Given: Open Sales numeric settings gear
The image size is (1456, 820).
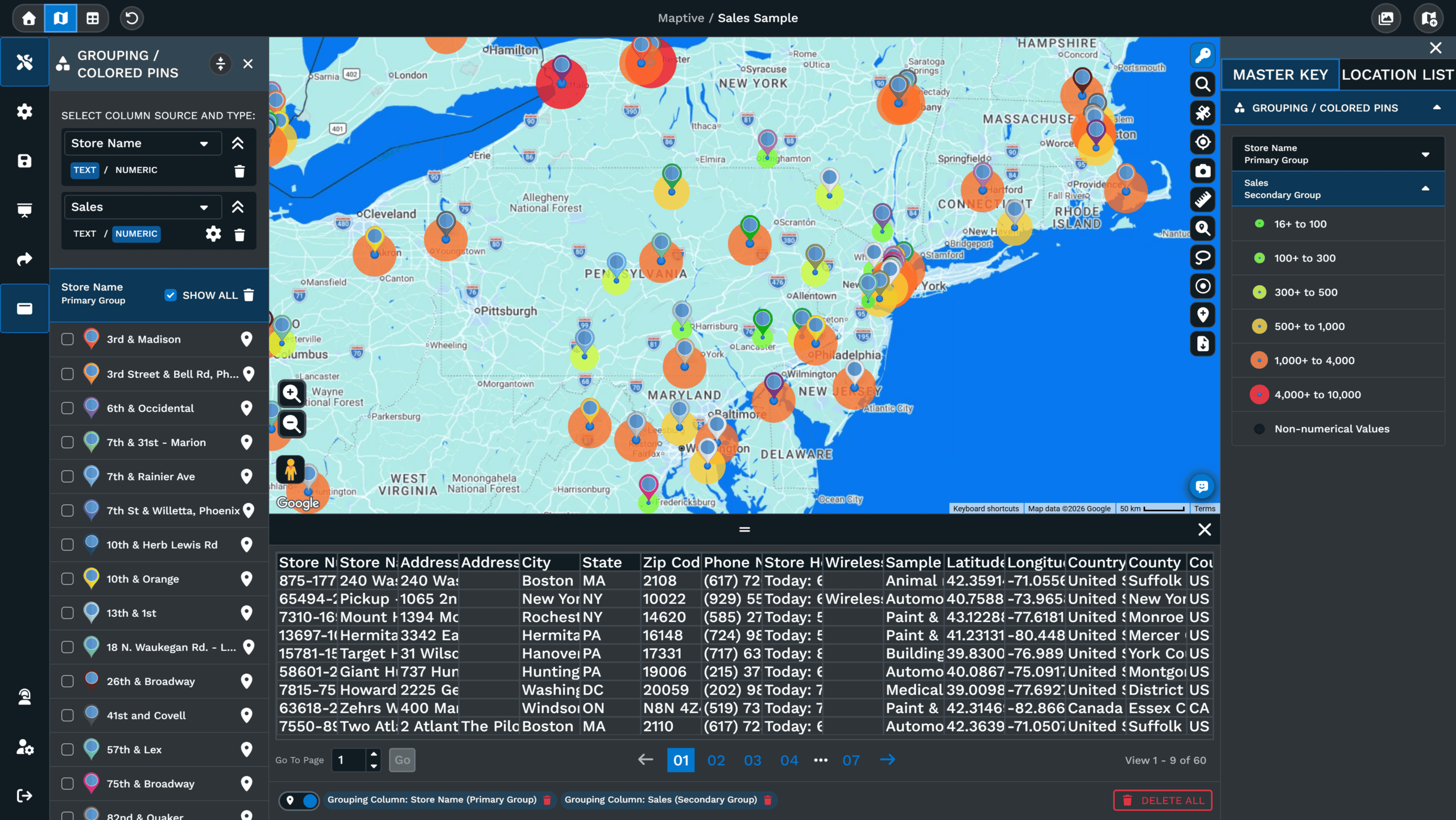Looking at the screenshot, I should coord(213,234).
